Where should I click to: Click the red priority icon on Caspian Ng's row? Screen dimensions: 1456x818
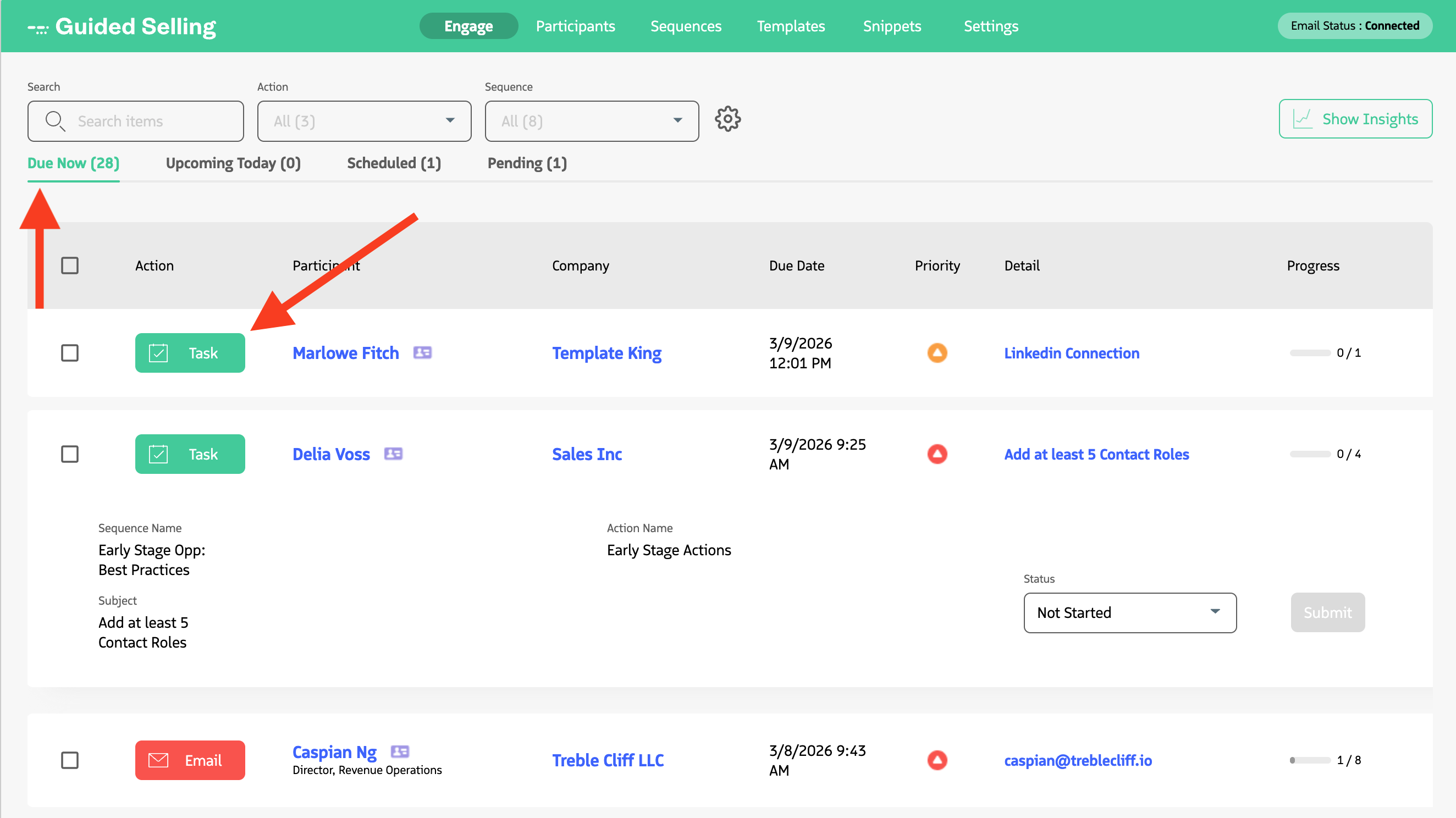pyautogui.click(x=937, y=760)
